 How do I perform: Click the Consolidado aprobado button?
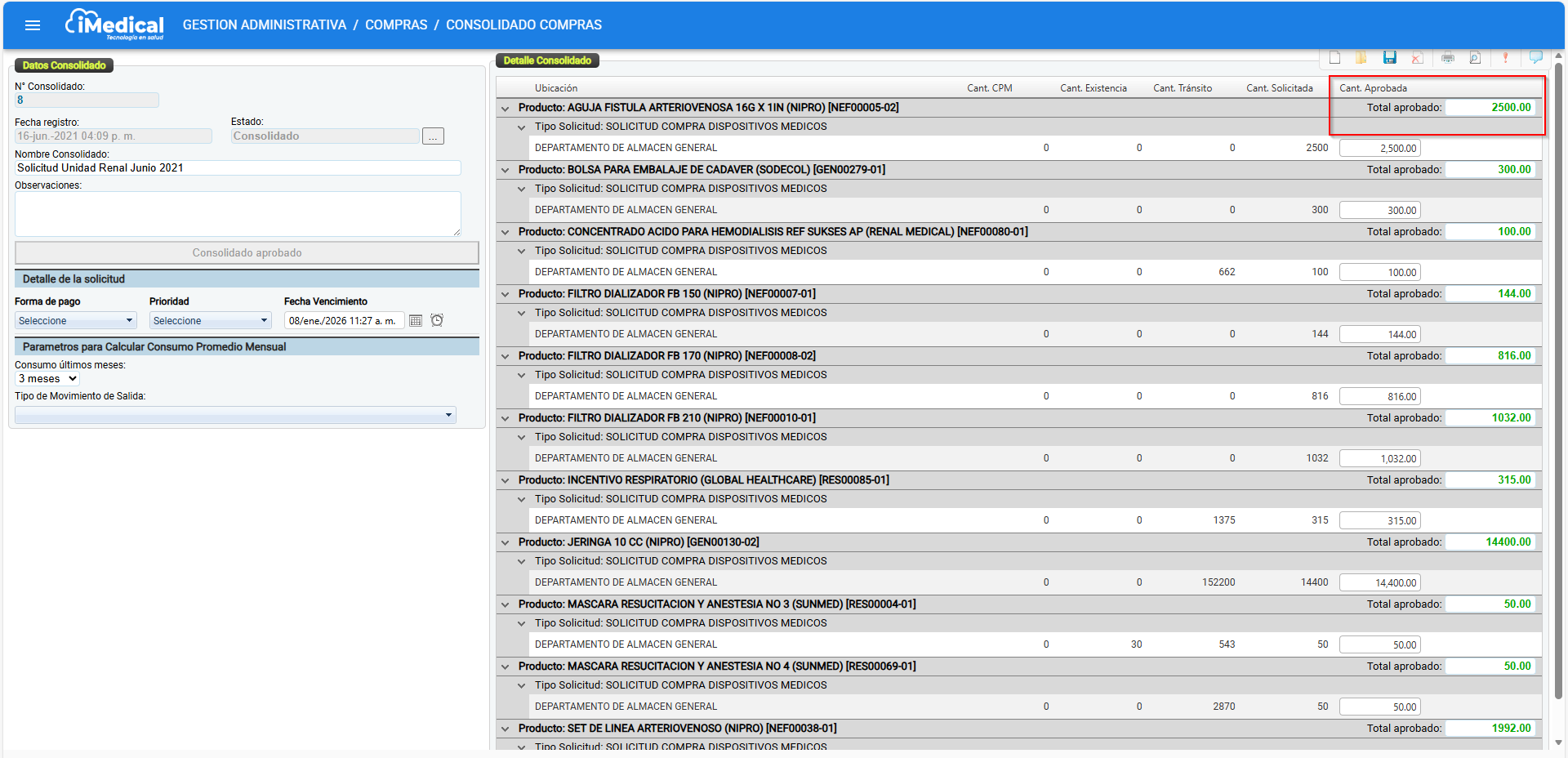pos(247,252)
